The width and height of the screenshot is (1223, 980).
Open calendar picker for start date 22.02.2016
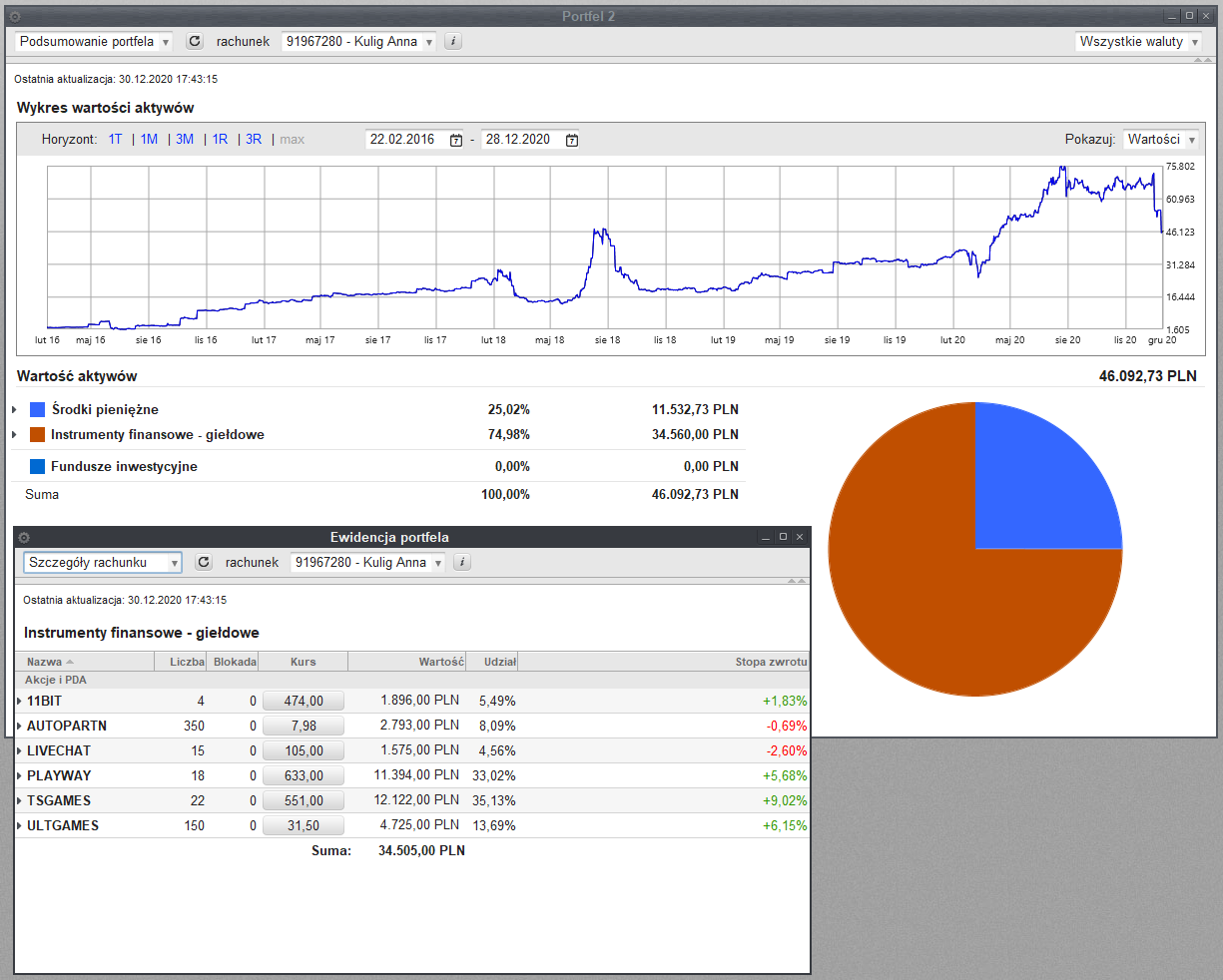point(456,140)
